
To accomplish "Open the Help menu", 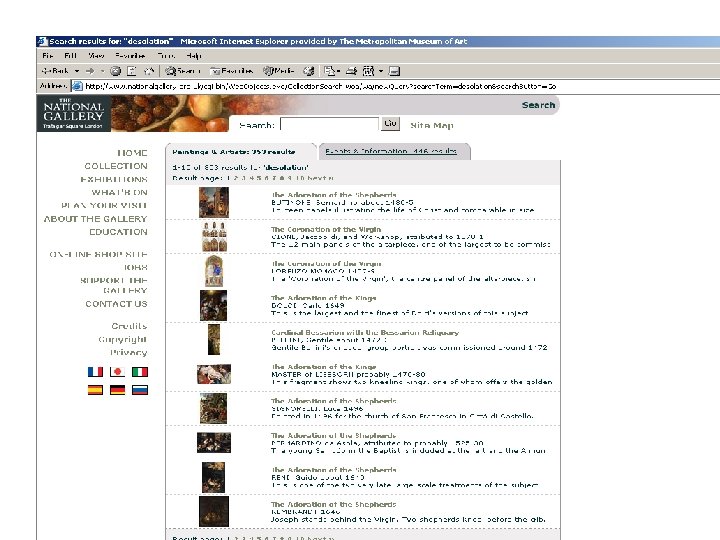I will [x=194, y=56].
